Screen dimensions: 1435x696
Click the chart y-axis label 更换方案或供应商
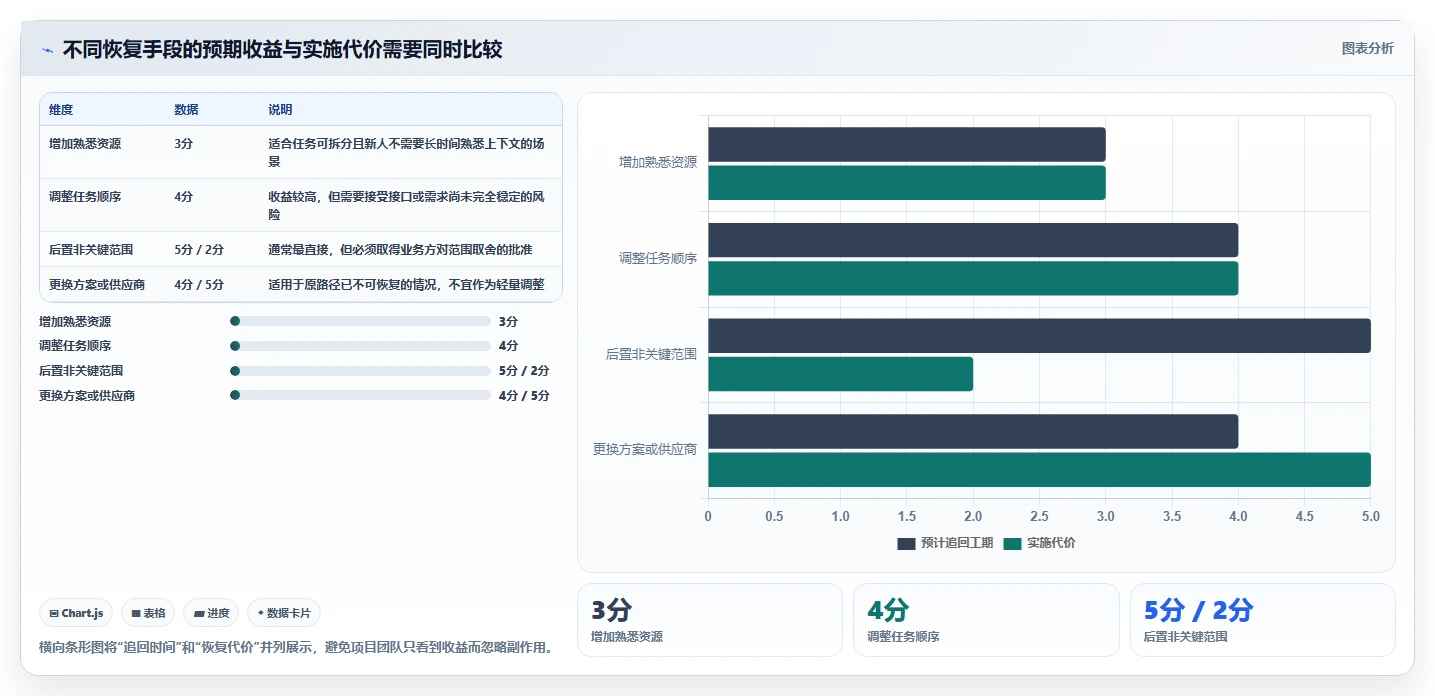(645, 450)
